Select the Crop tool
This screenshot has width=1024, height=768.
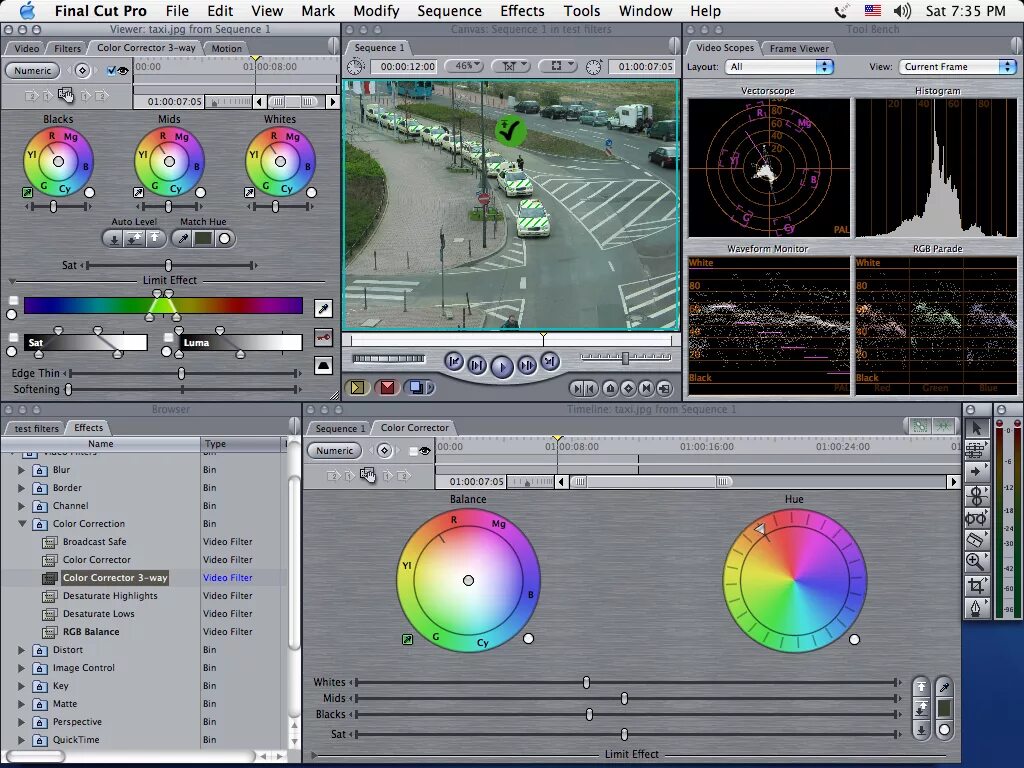point(976,585)
